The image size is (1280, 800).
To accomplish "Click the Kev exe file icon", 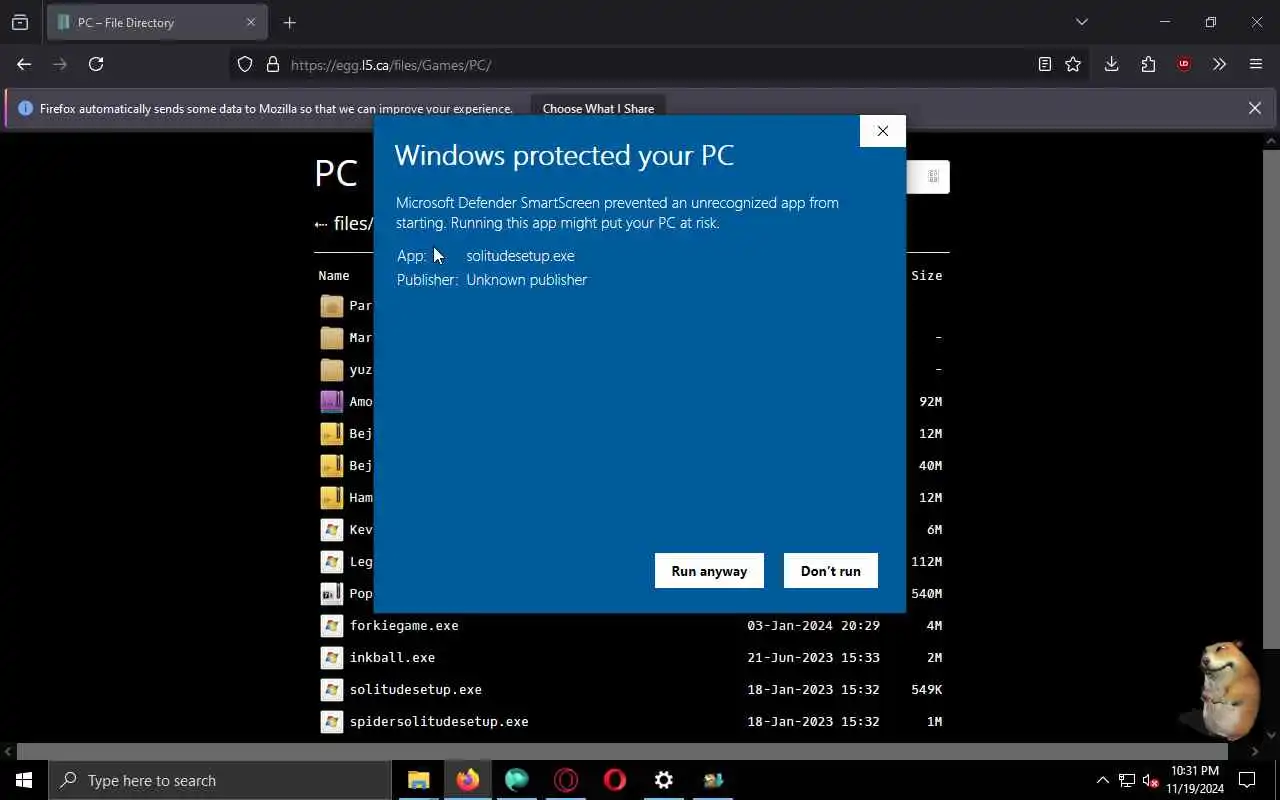I will [x=332, y=529].
